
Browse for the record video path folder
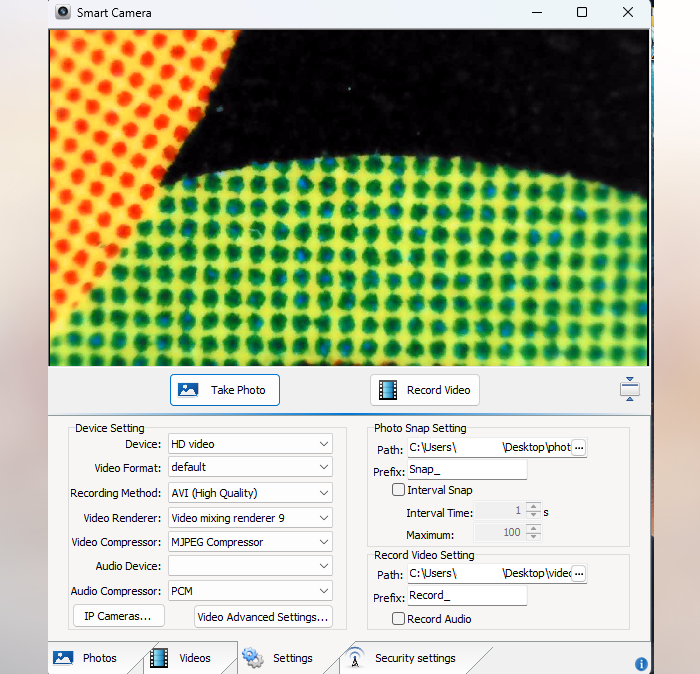pyautogui.click(x=578, y=574)
